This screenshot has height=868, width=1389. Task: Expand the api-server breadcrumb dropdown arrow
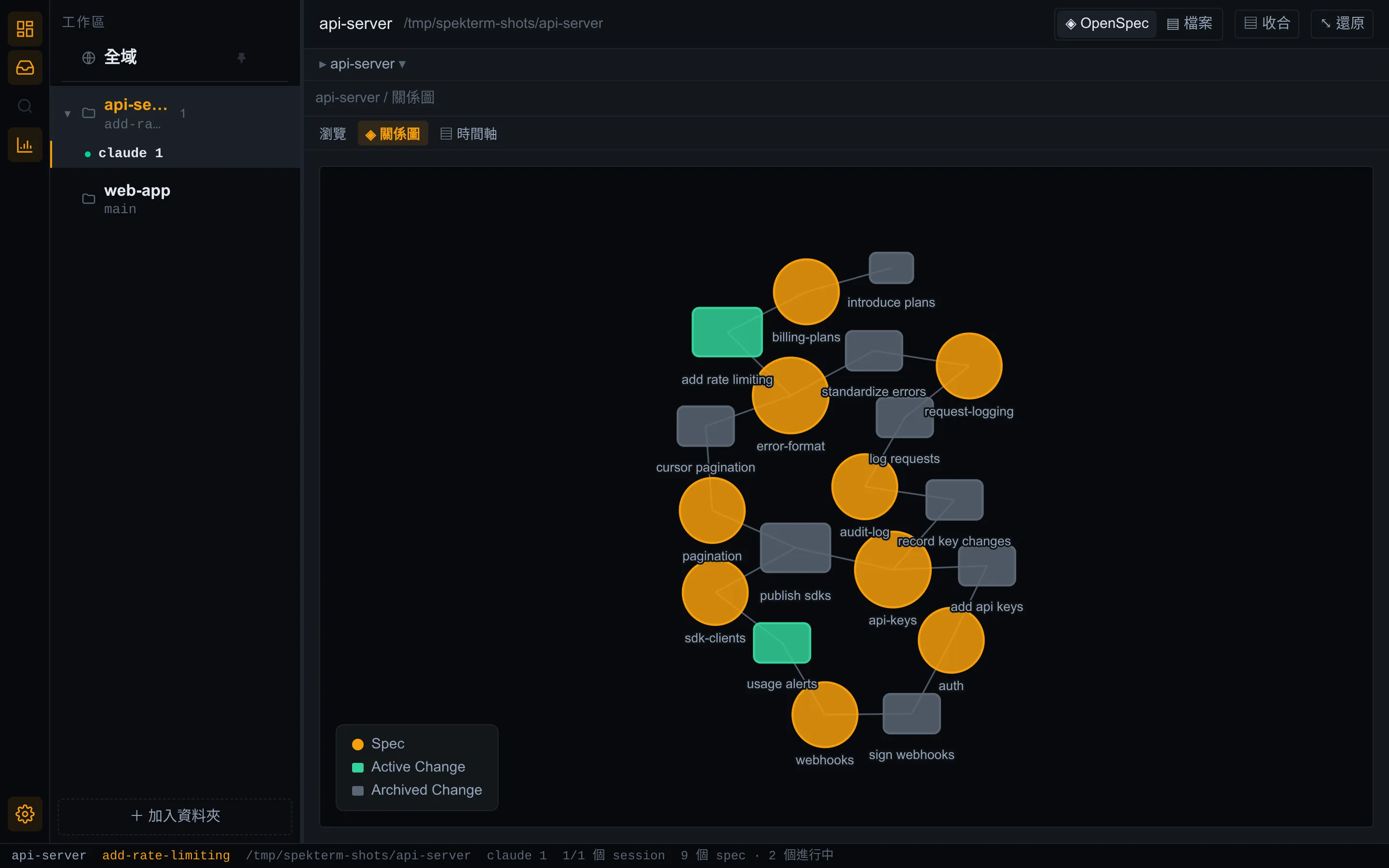point(402,64)
